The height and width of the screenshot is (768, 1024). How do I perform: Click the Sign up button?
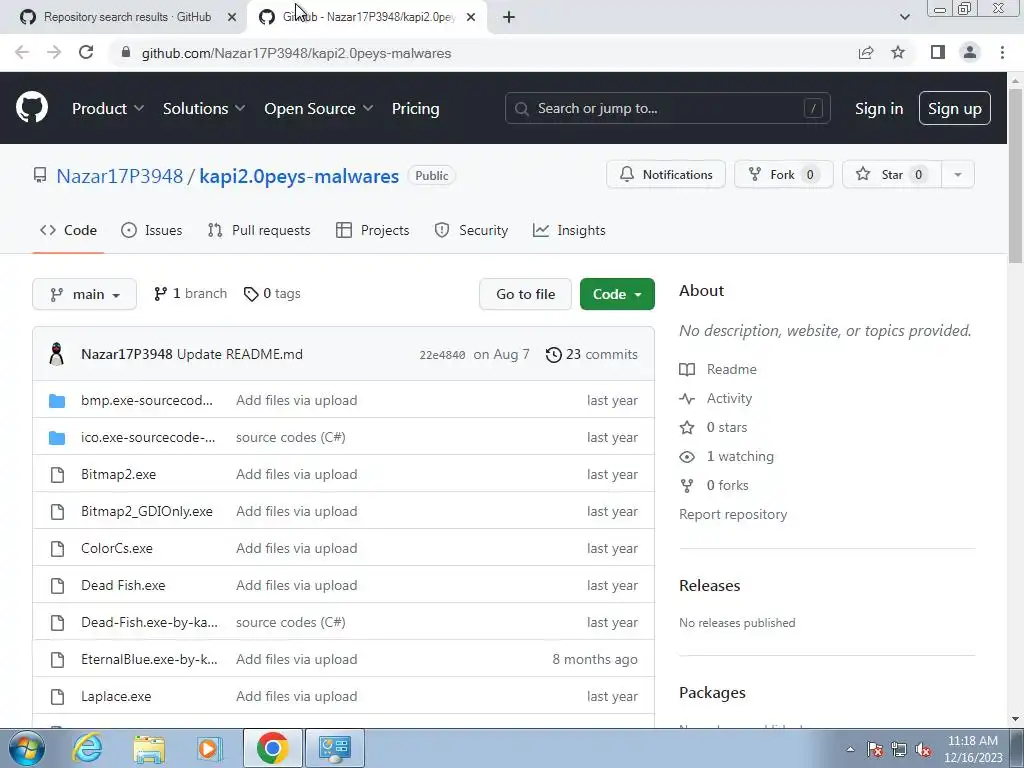[955, 108]
